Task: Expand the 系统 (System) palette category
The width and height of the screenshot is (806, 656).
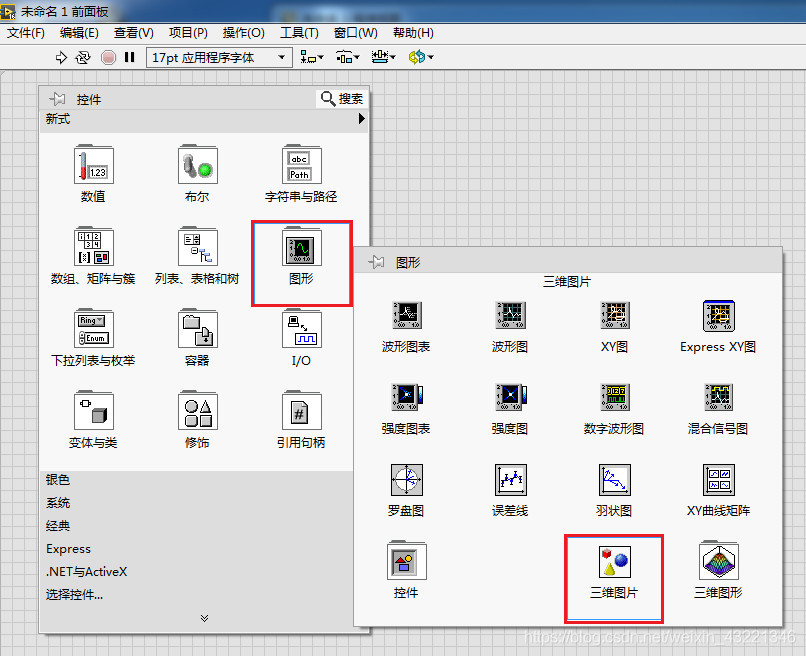Action: click(58, 503)
